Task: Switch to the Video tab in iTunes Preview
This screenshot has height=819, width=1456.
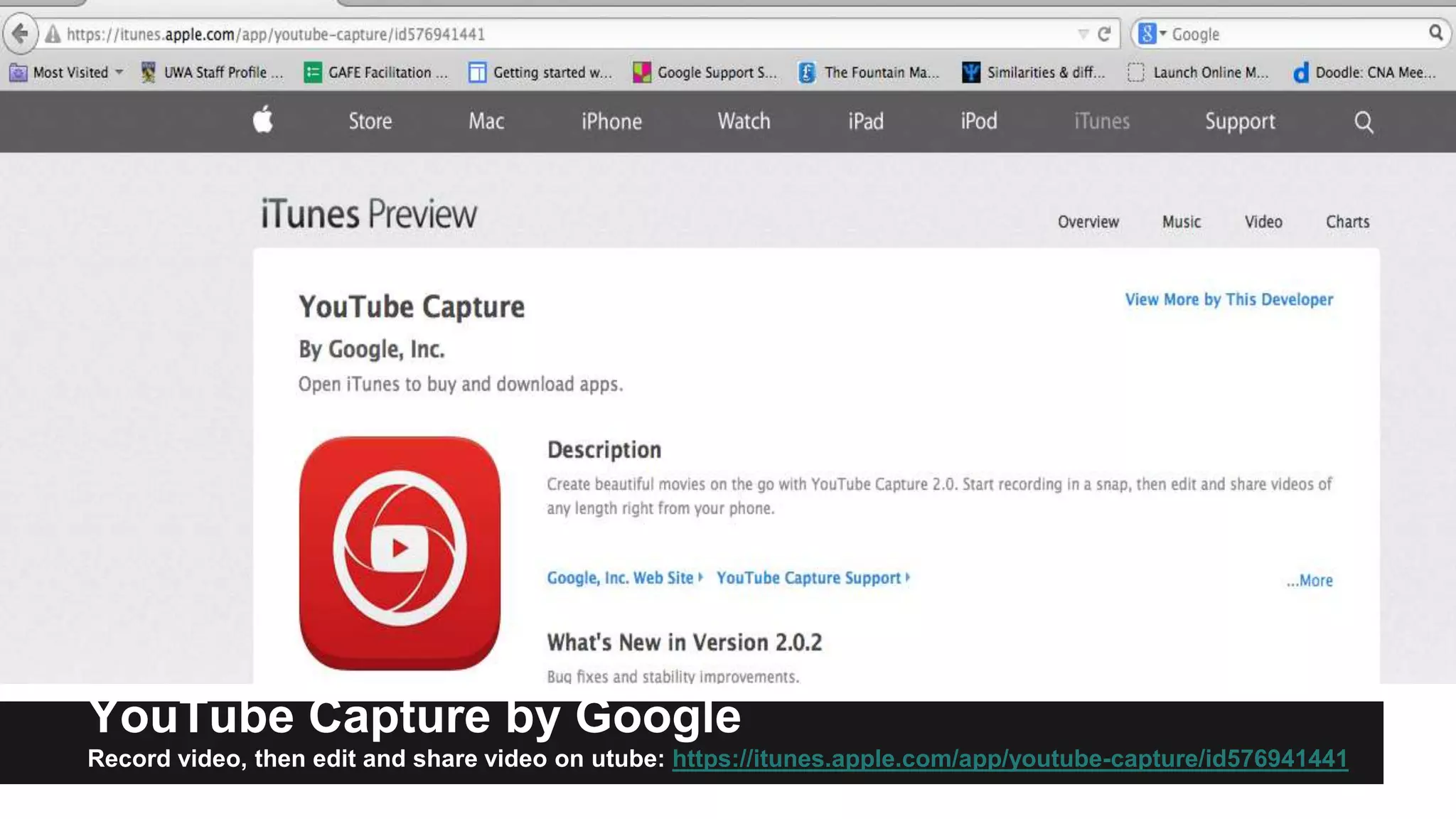Action: pyautogui.click(x=1263, y=222)
